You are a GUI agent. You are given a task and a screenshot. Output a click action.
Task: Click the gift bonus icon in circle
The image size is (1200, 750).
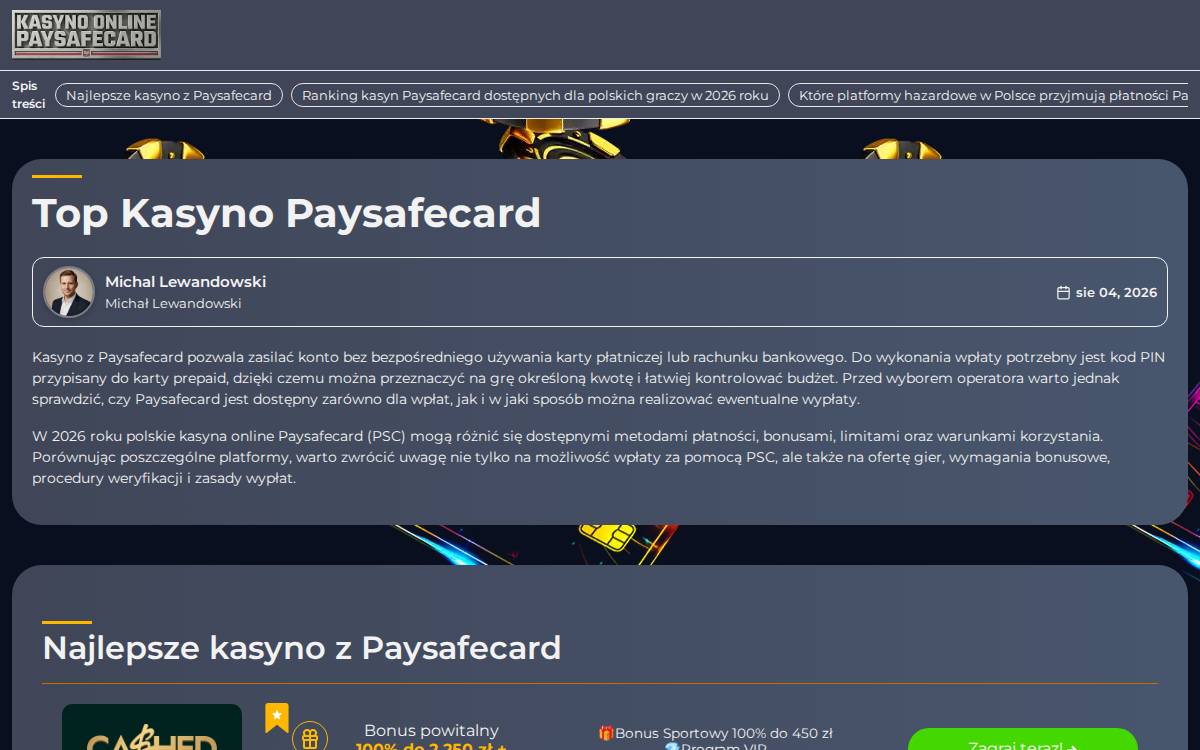click(310, 737)
